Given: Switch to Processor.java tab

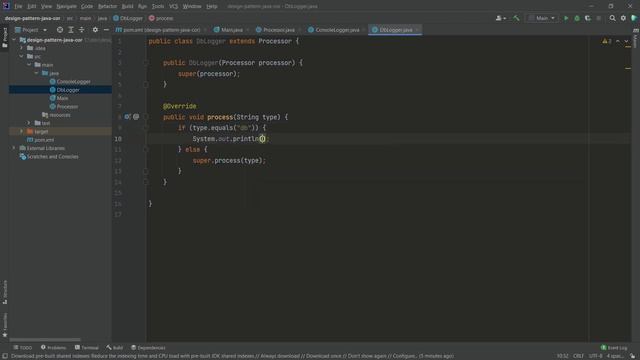Looking at the screenshot, I should pos(278,30).
